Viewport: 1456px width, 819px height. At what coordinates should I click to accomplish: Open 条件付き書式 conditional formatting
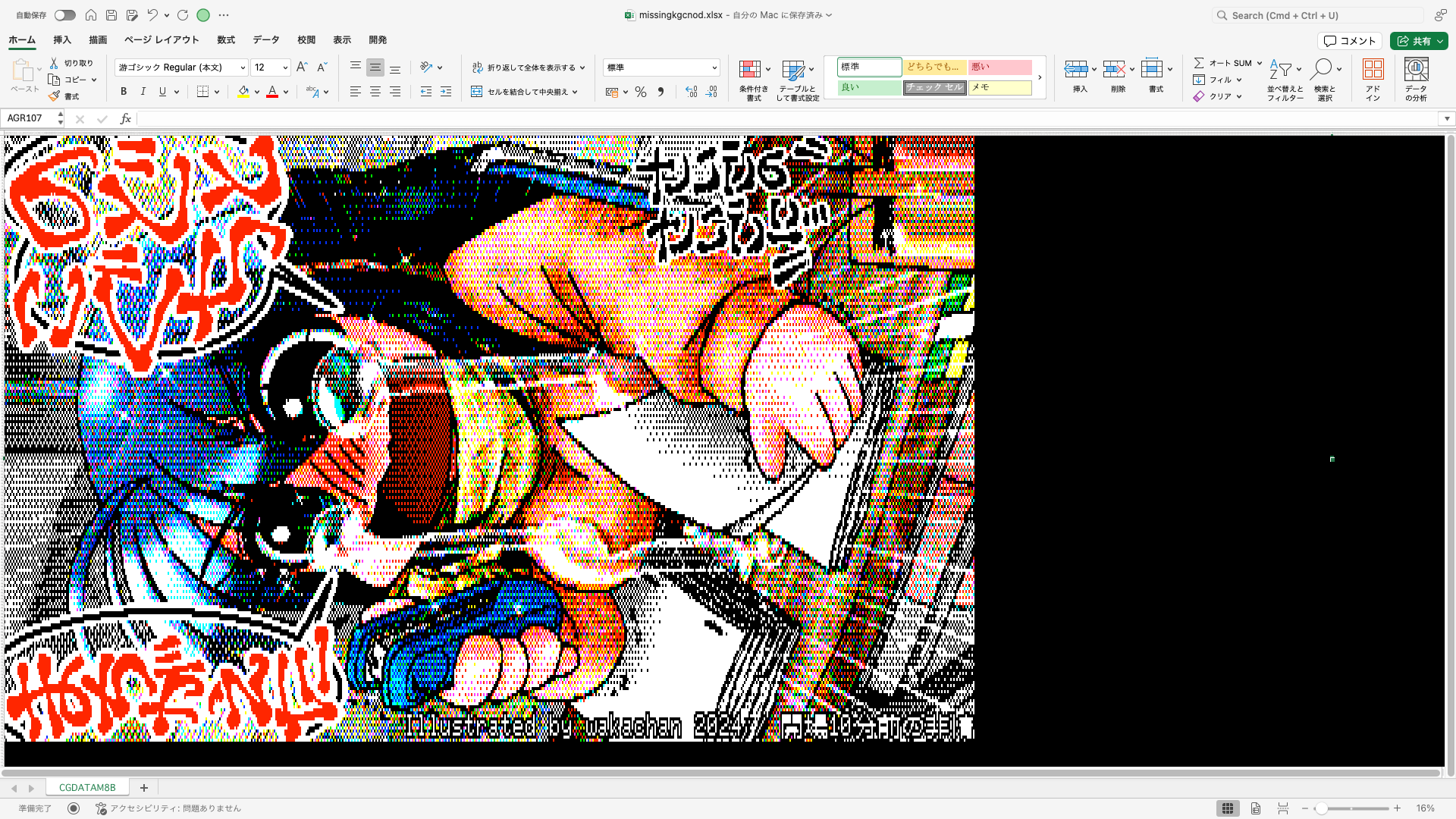coord(754,80)
